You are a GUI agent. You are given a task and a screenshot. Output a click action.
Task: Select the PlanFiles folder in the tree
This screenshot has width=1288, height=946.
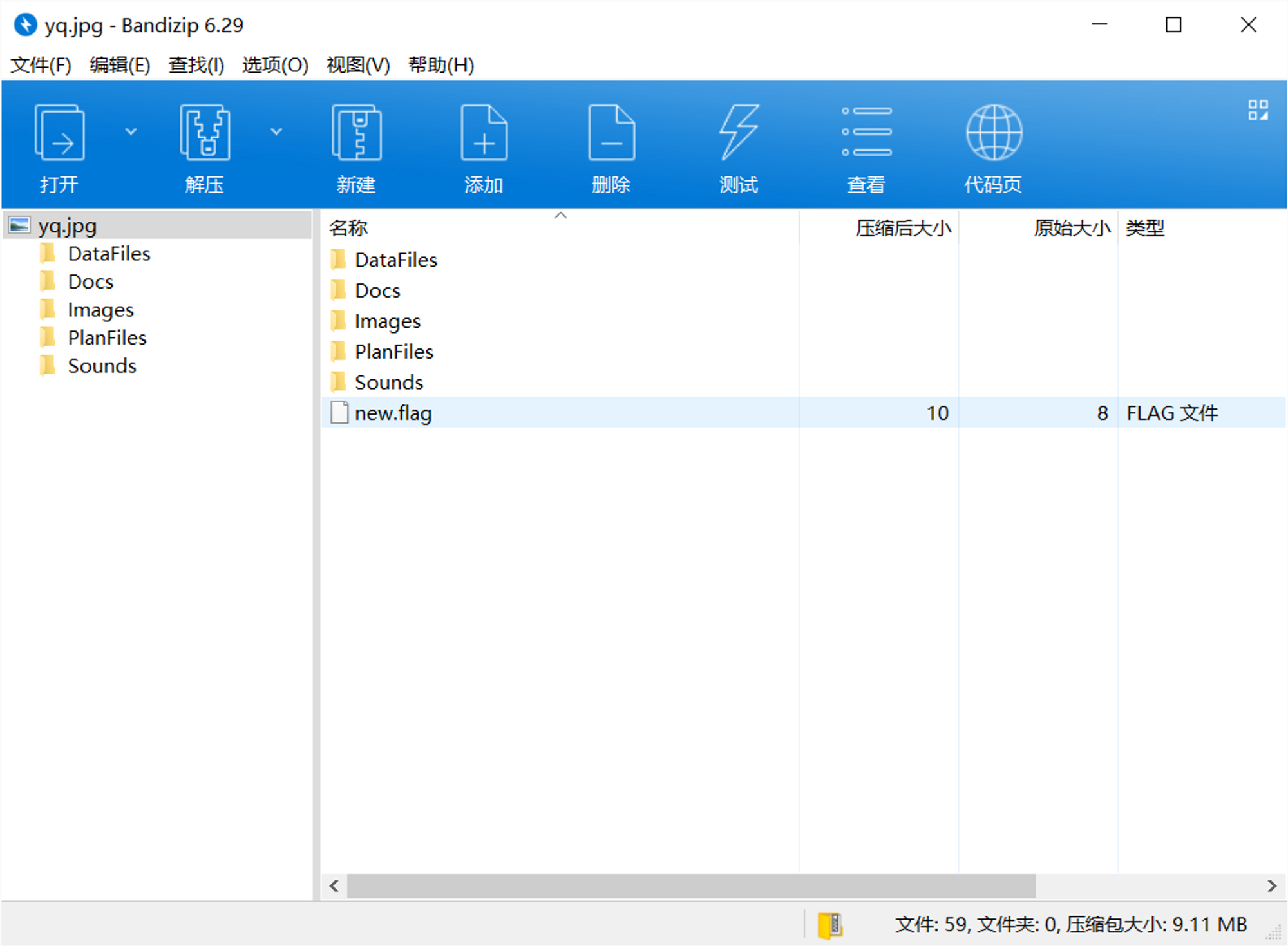[x=107, y=338]
